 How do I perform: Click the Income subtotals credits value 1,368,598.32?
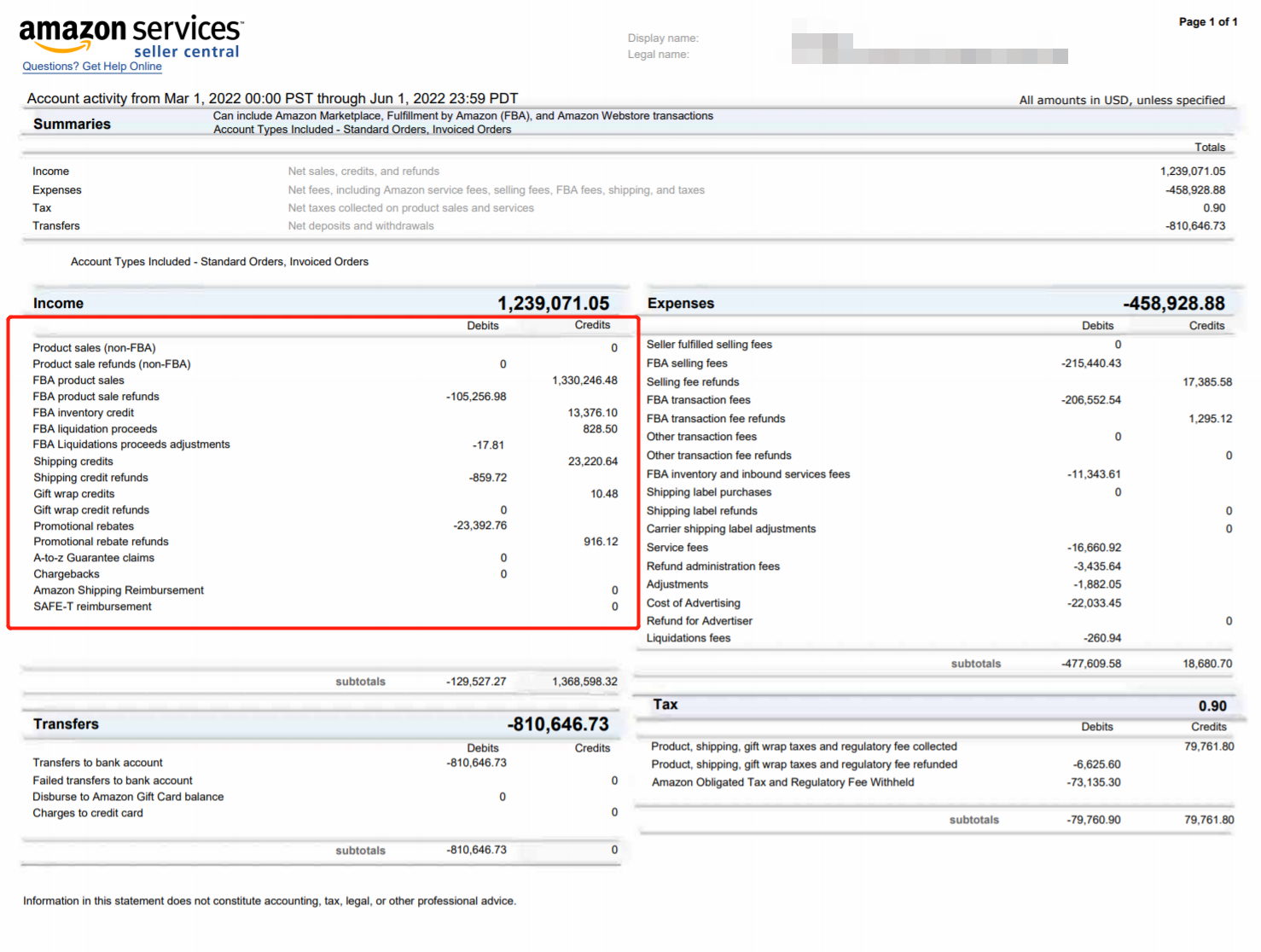click(x=584, y=682)
